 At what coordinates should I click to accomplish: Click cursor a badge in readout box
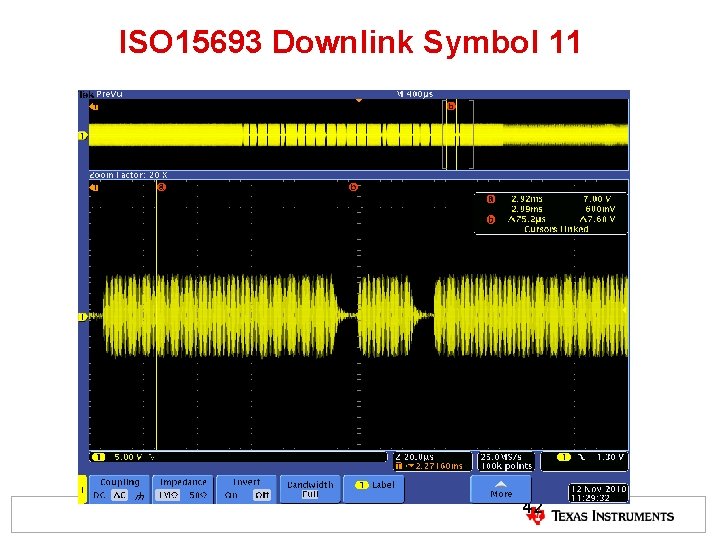tap(490, 199)
